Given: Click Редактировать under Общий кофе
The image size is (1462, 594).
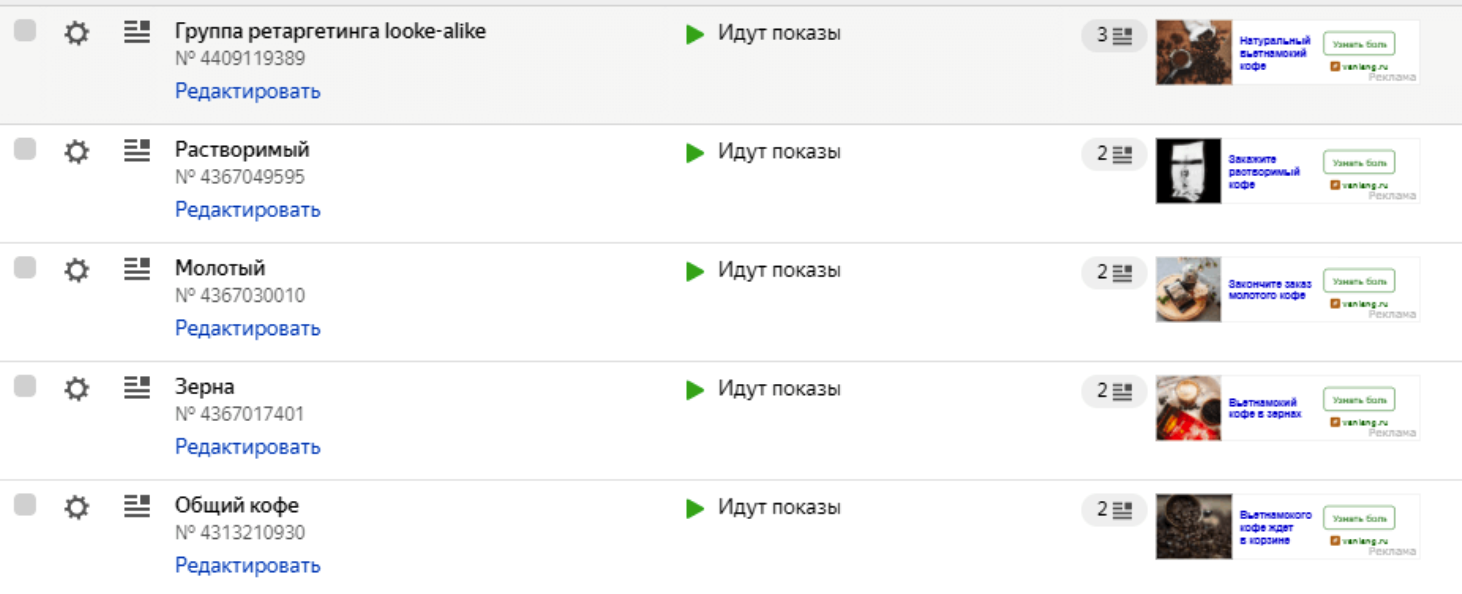Looking at the screenshot, I should coord(248,565).
